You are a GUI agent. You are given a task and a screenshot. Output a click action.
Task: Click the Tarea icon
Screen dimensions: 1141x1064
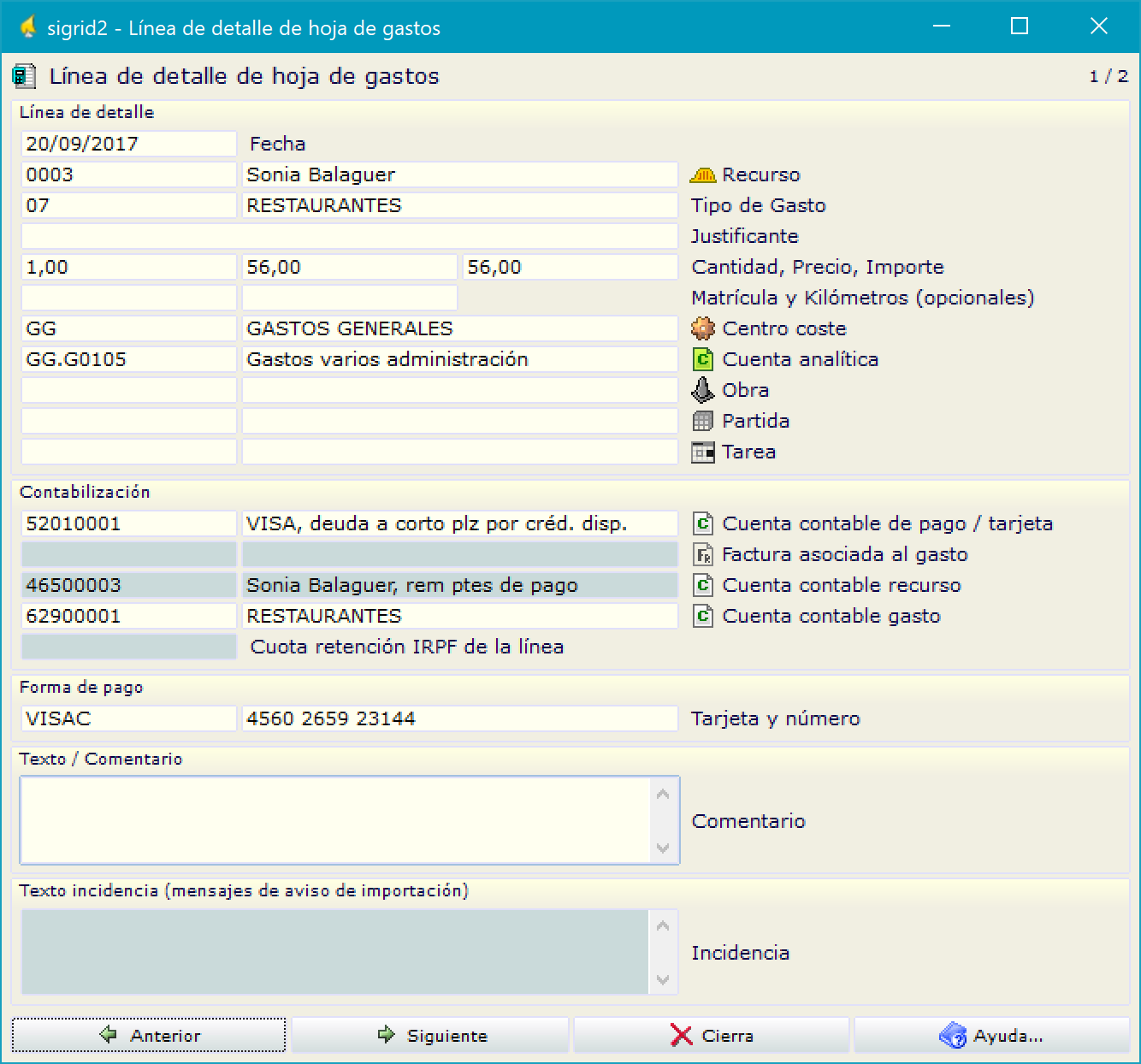[702, 452]
